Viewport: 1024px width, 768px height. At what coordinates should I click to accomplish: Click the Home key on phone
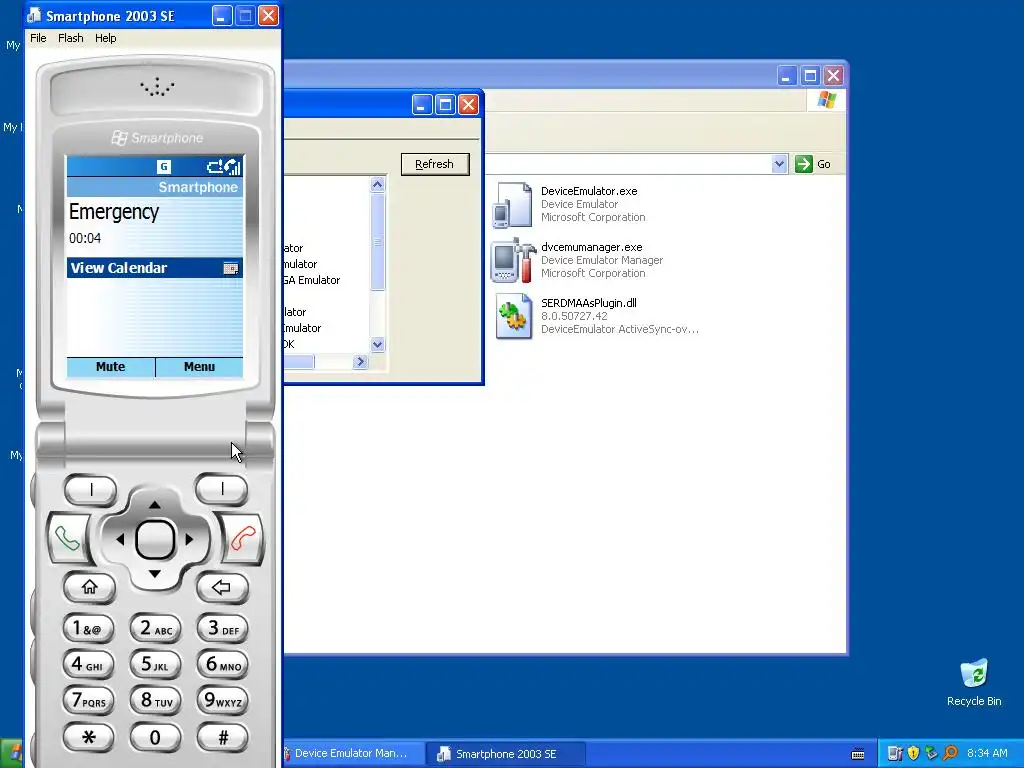point(89,586)
